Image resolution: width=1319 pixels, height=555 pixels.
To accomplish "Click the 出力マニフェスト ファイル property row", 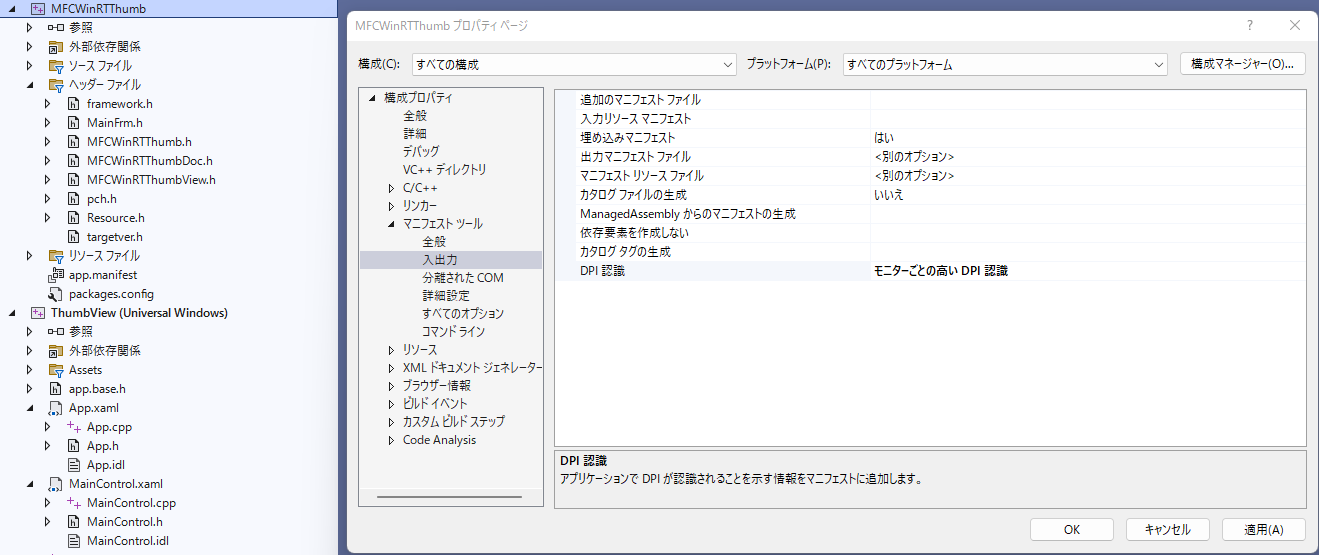I will click(931, 157).
